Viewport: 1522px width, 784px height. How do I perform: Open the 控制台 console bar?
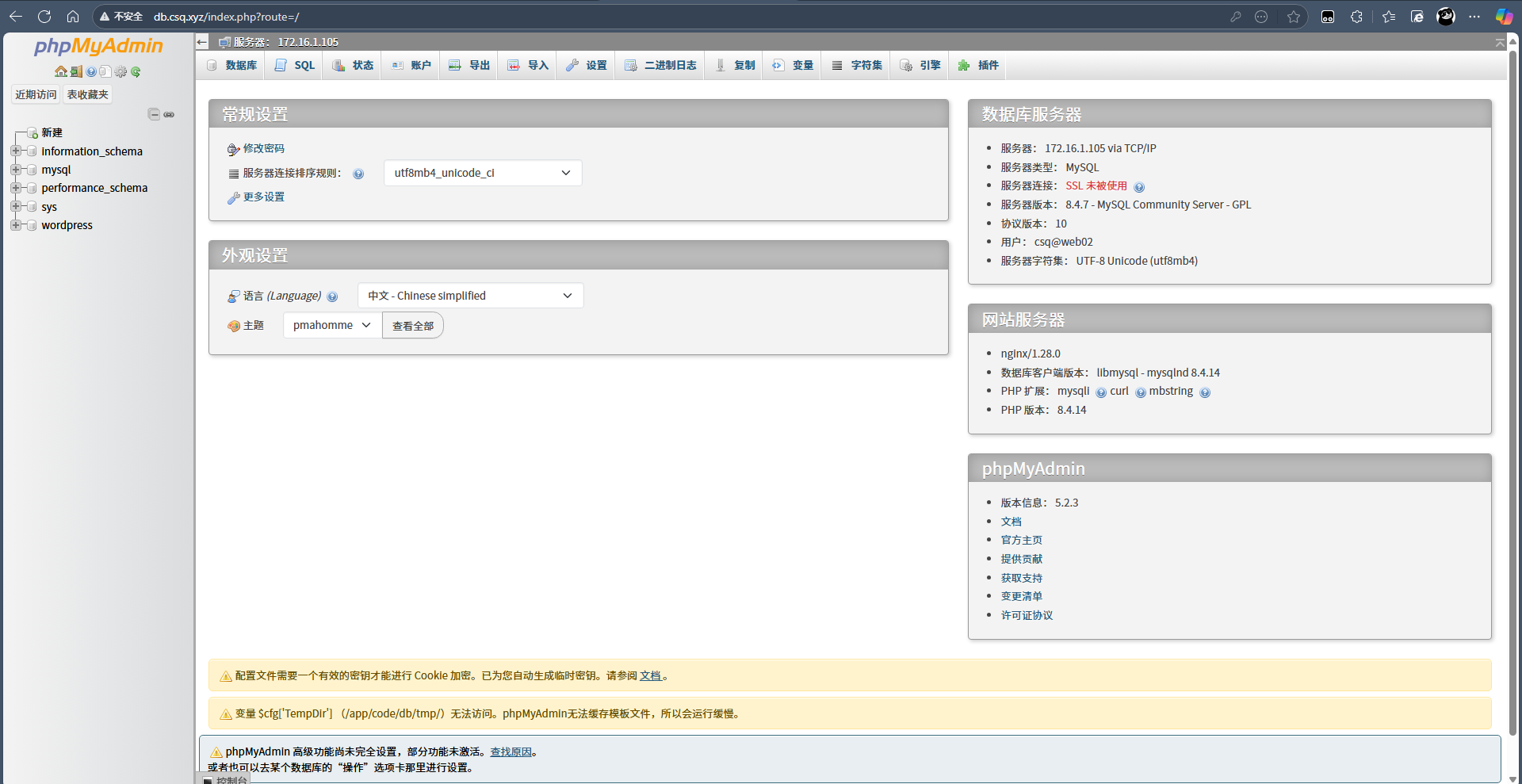pyautogui.click(x=224, y=779)
